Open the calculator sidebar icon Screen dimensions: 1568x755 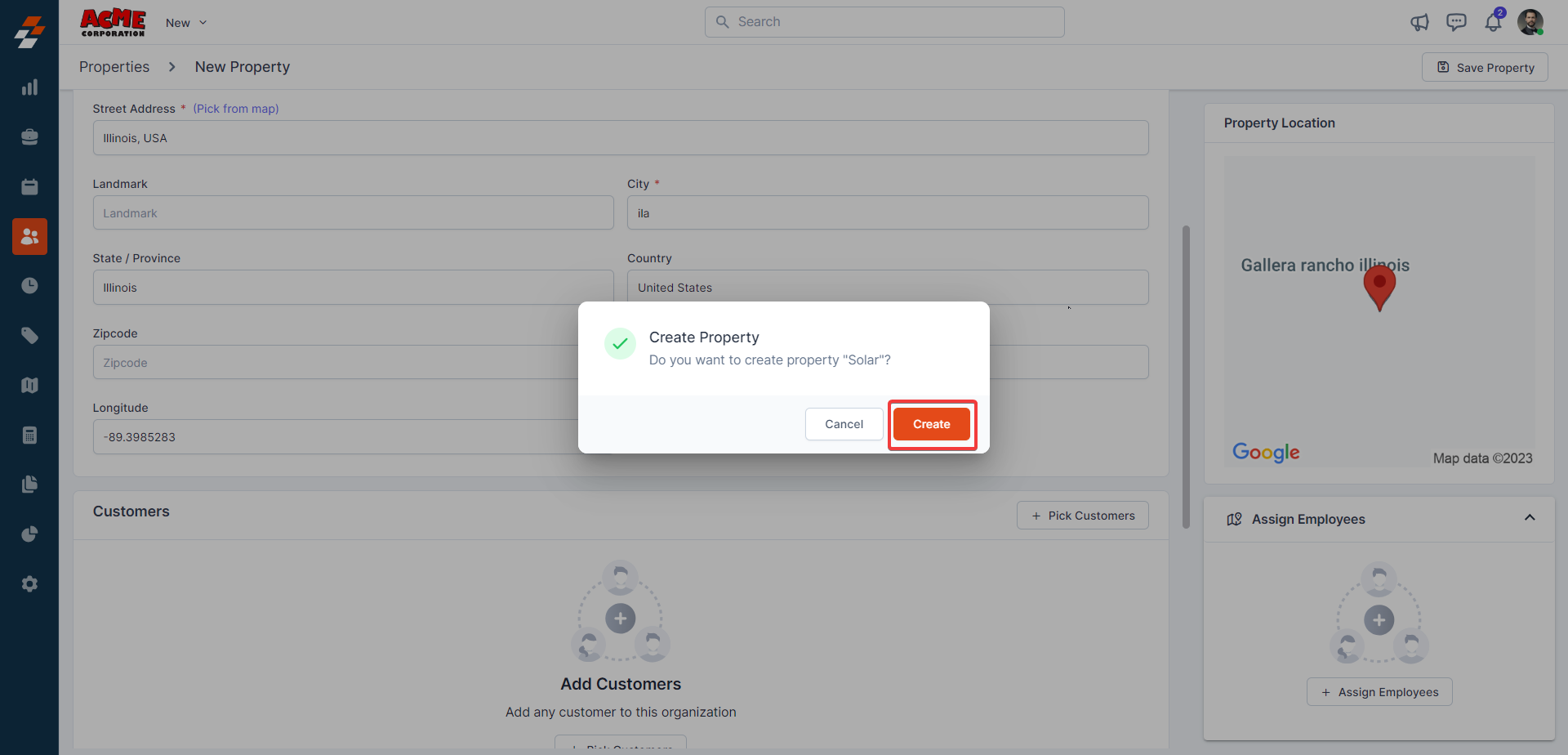coord(29,436)
